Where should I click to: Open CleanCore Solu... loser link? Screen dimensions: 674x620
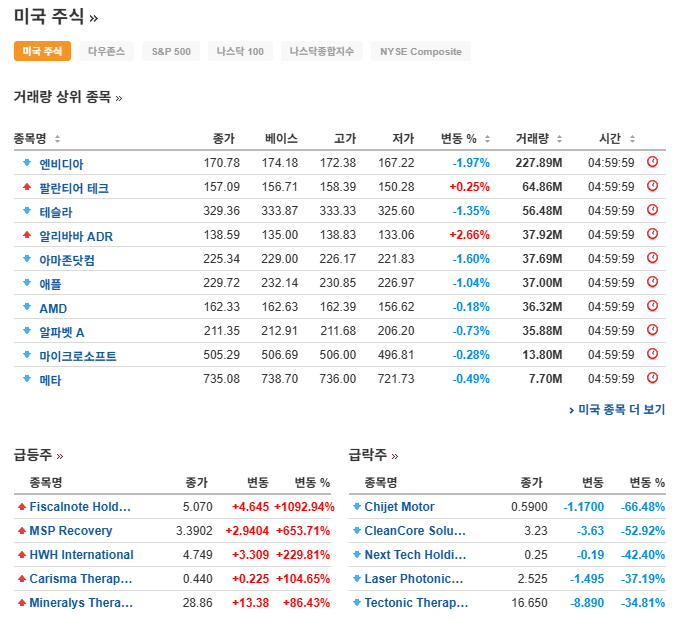pos(415,531)
